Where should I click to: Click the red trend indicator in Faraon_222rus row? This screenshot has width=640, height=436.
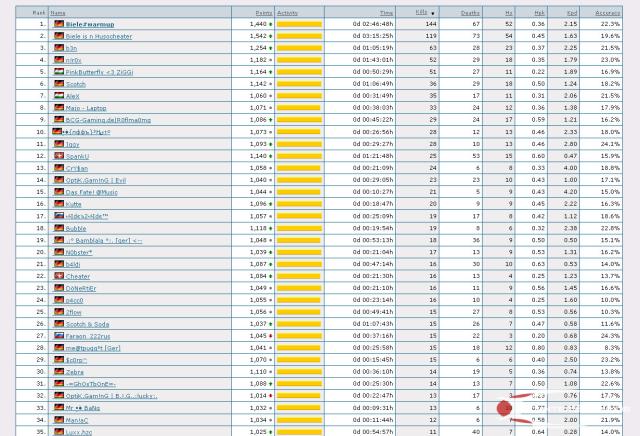coord(270,336)
